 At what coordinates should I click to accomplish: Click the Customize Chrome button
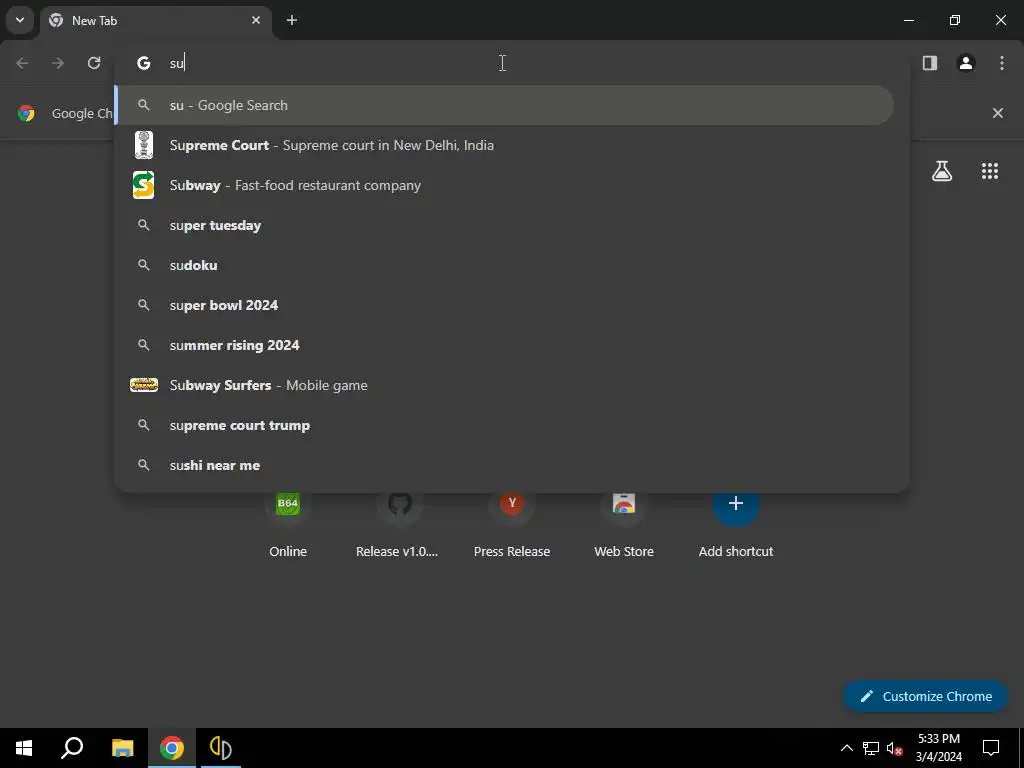point(926,696)
